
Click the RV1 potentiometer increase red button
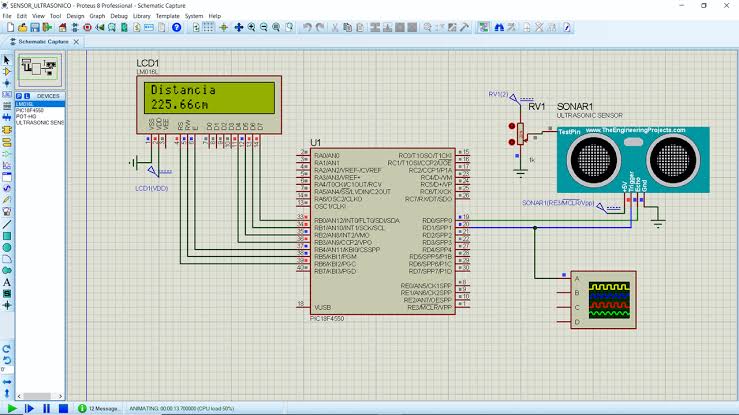click(512, 126)
